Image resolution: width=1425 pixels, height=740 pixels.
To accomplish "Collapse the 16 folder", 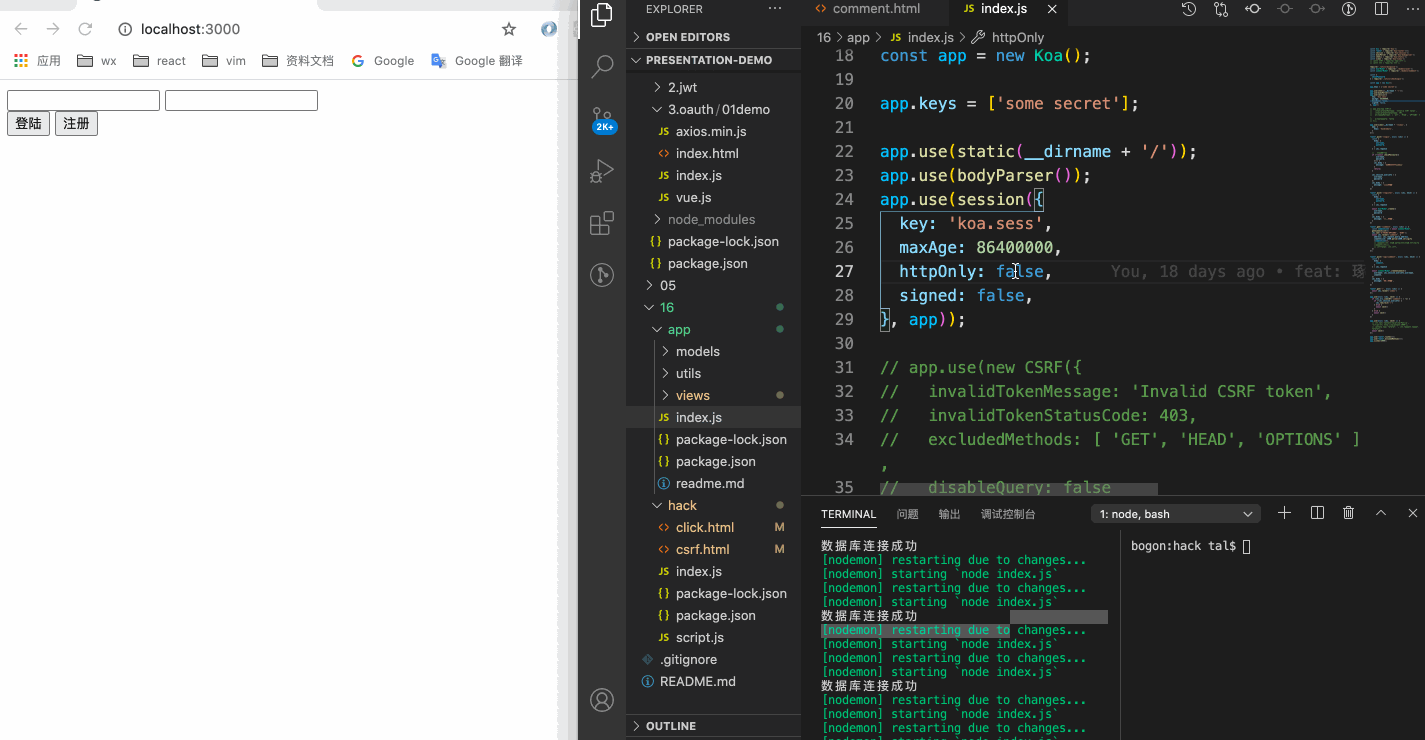I will click(714, 307).
